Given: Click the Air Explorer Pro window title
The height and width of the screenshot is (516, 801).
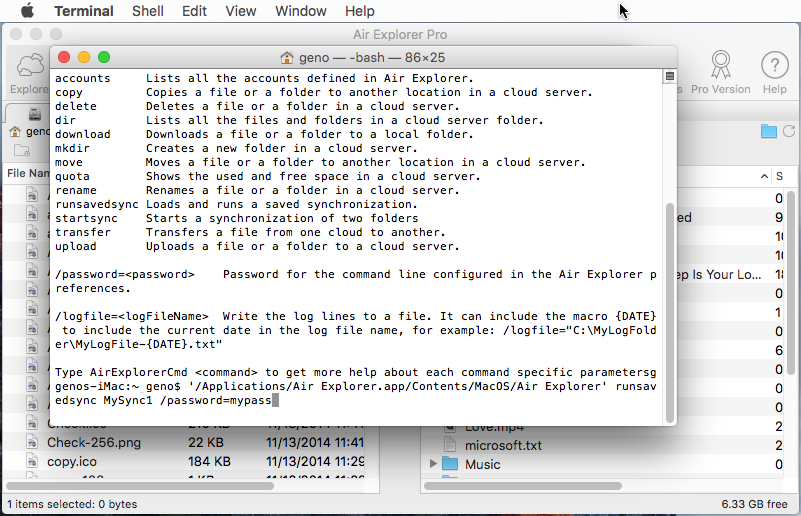Looking at the screenshot, I should 400,35.
